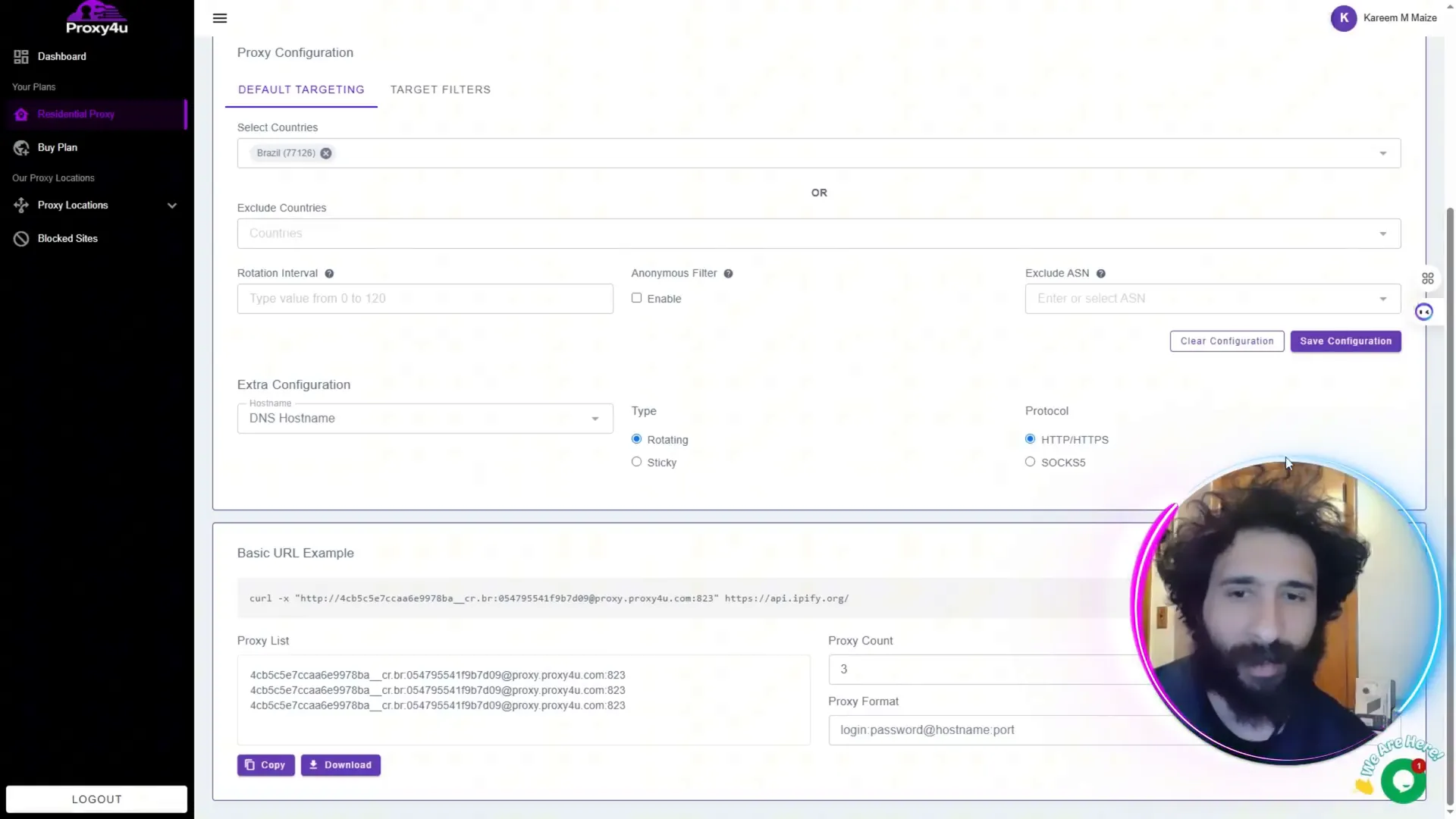Switch to Target Filters tab
Image resolution: width=1456 pixels, height=819 pixels.
[x=441, y=89]
